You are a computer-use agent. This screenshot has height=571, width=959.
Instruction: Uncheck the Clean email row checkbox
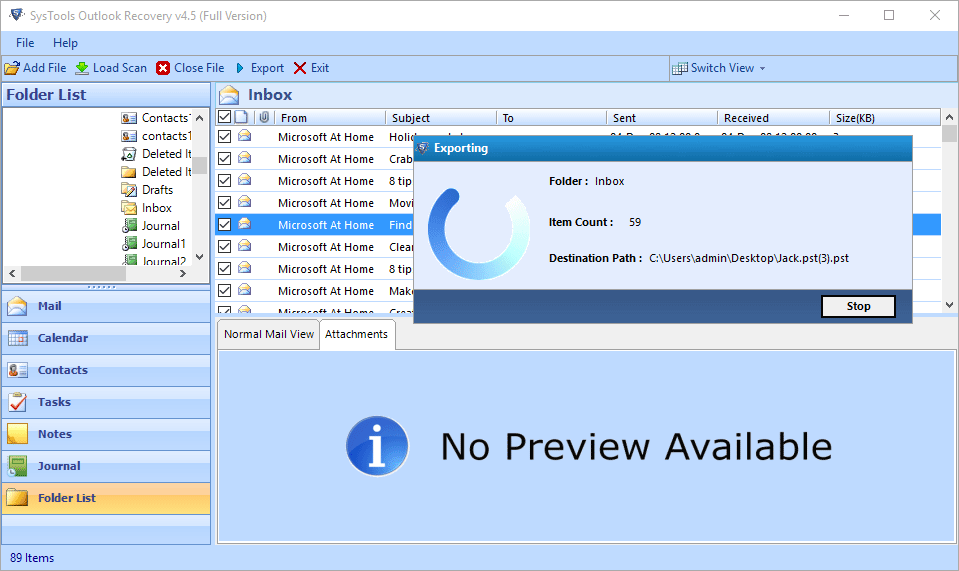point(224,246)
